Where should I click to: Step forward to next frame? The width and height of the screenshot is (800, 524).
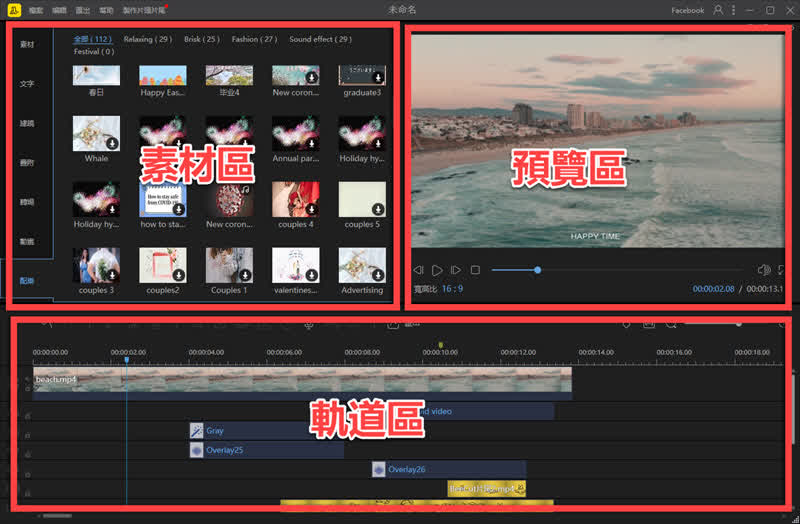point(456,270)
